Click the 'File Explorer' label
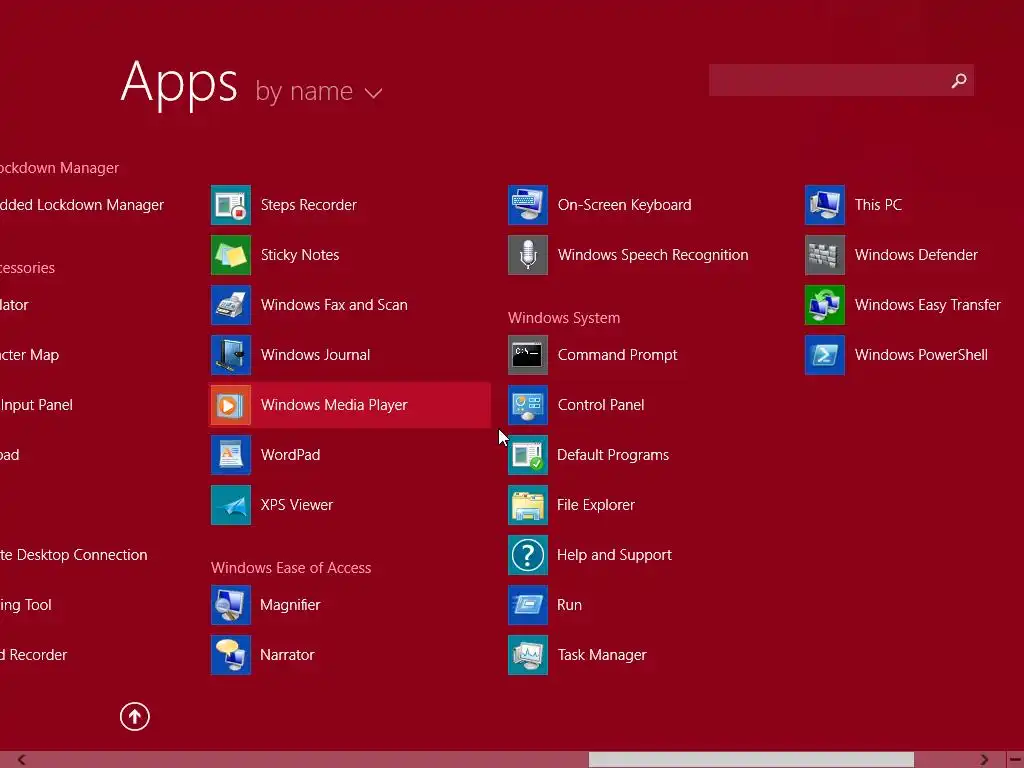The height and width of the screenshot is (768, 1024). point(596,505)
